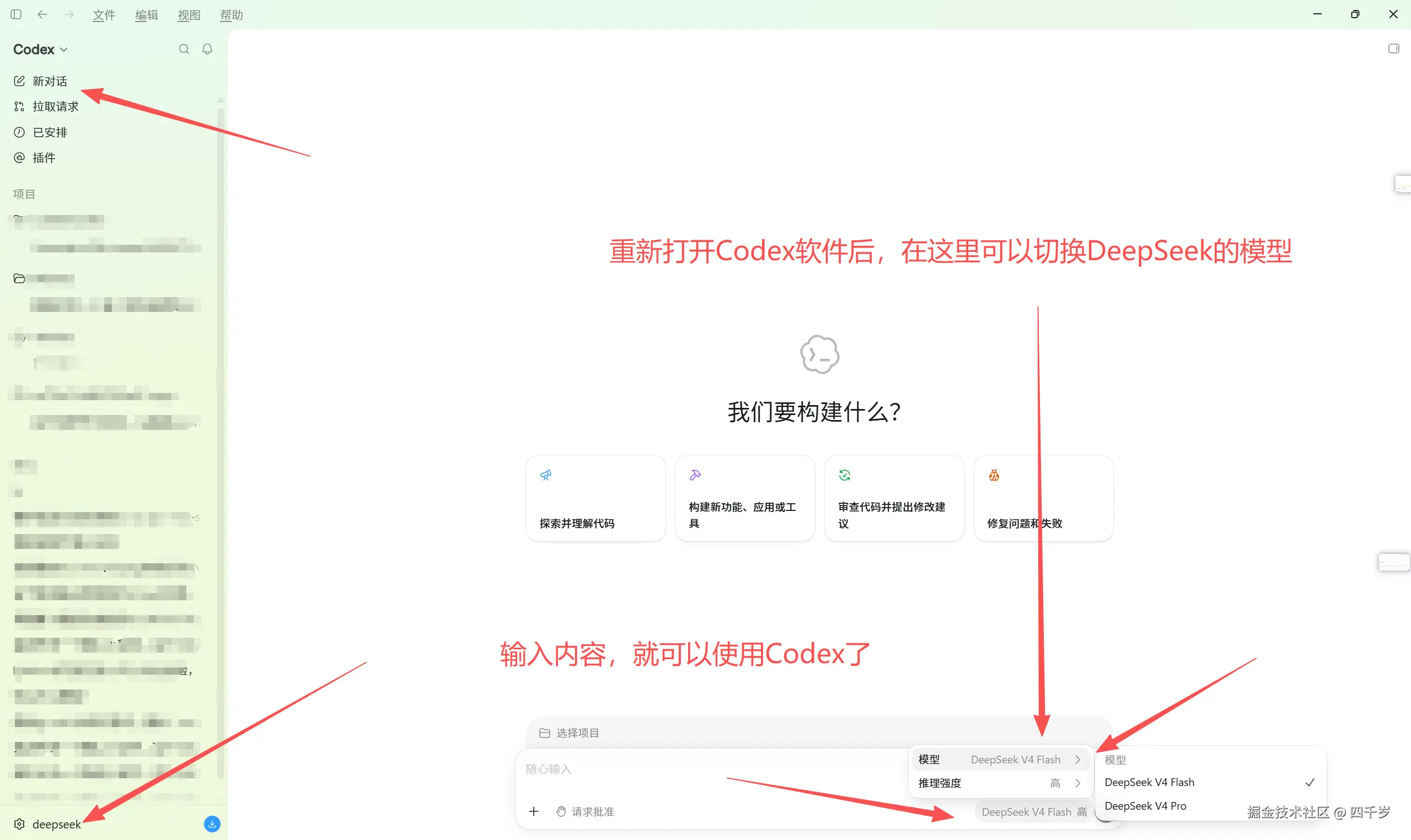Click the 插件 plugin icon

(19, 157)
